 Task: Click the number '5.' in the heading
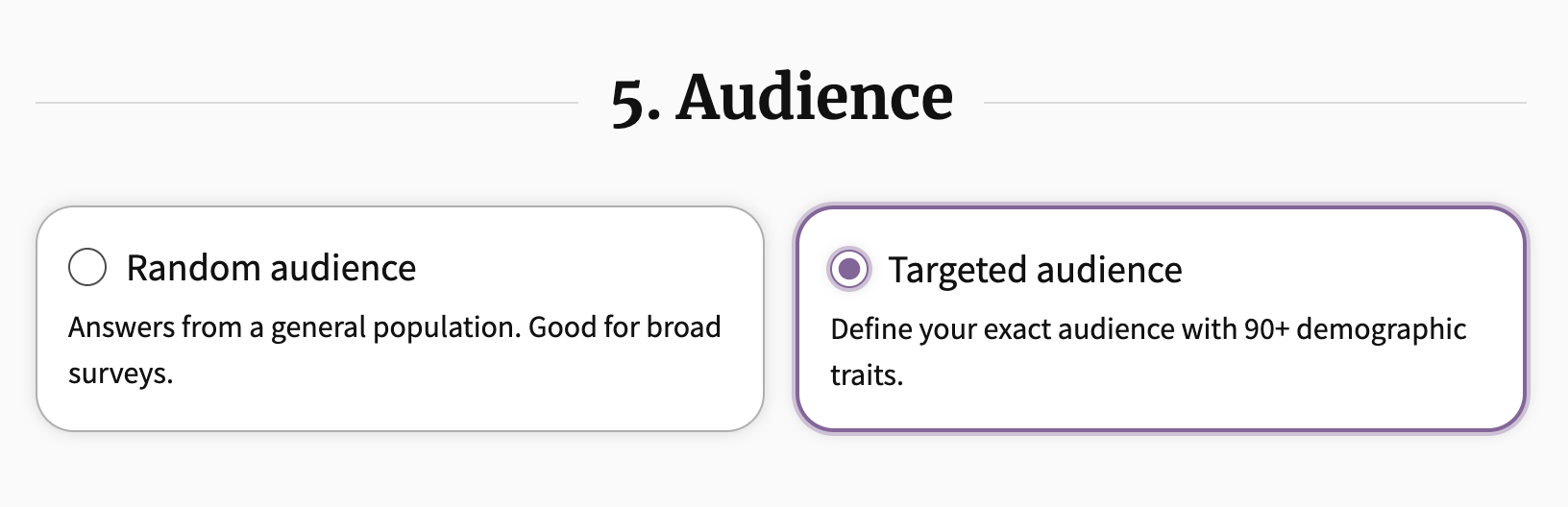[636, 101]
